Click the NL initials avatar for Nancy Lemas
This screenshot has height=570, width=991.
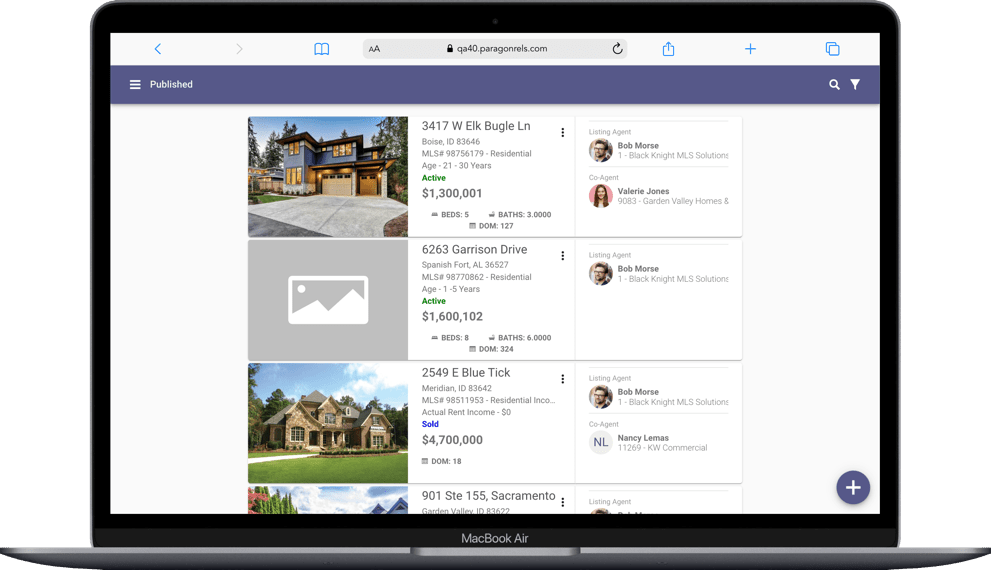[x=600, y=442]
